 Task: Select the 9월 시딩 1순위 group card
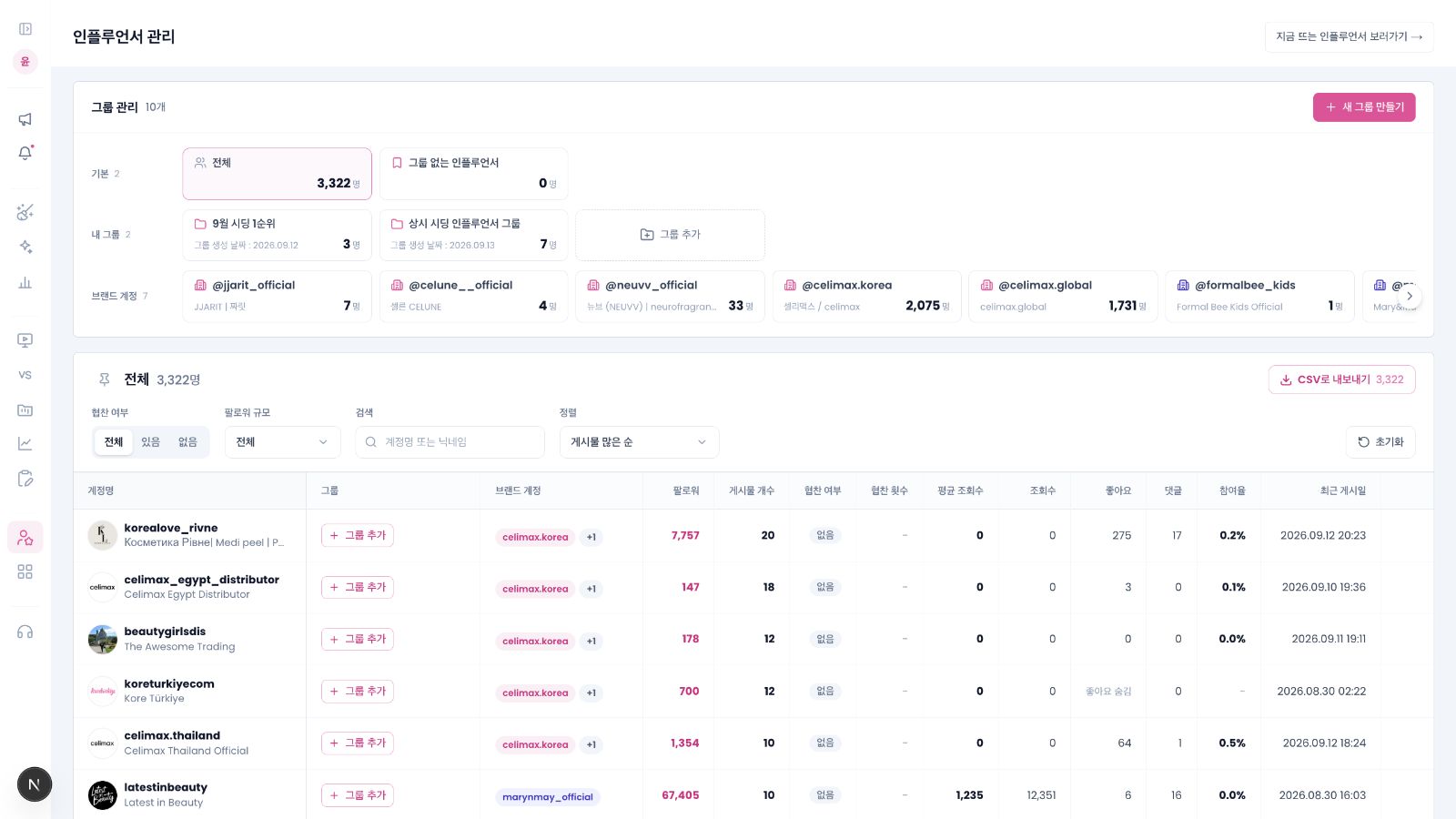(277, 235)
